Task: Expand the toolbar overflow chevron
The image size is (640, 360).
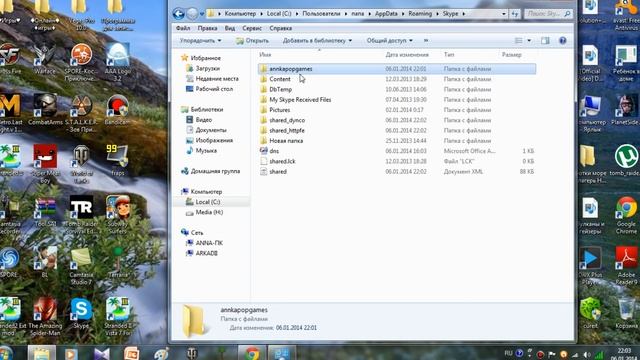Action: [426, 40]
